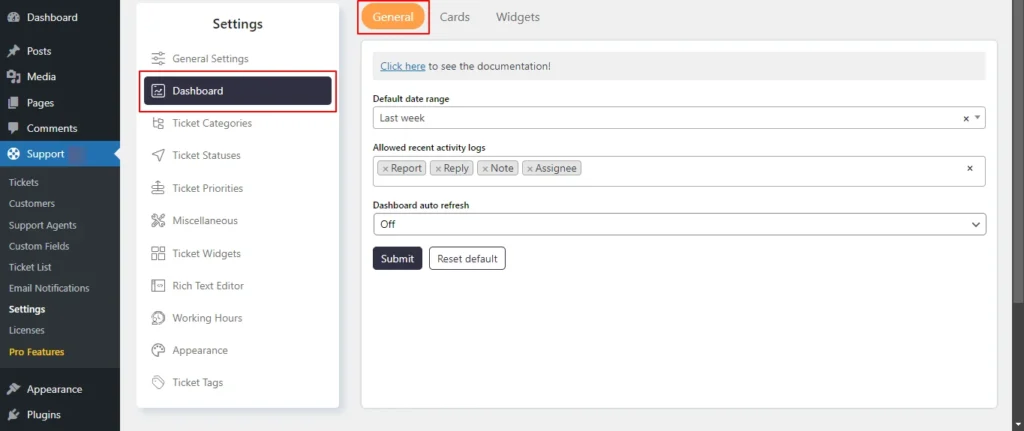Click the Ticket Statuses paper-plane icon
The width and height of the screenshot is (1024, 431).
point(158,155)
